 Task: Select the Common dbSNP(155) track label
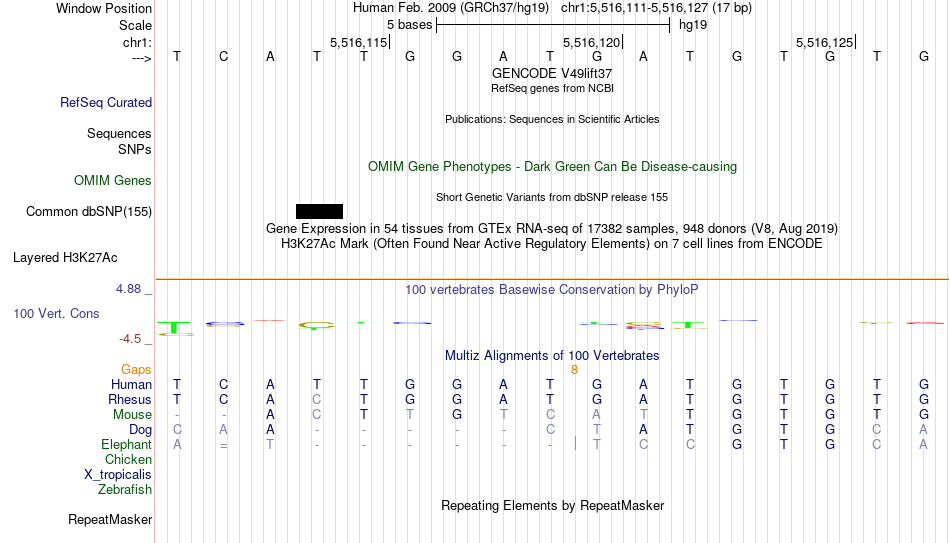[89, 212]
